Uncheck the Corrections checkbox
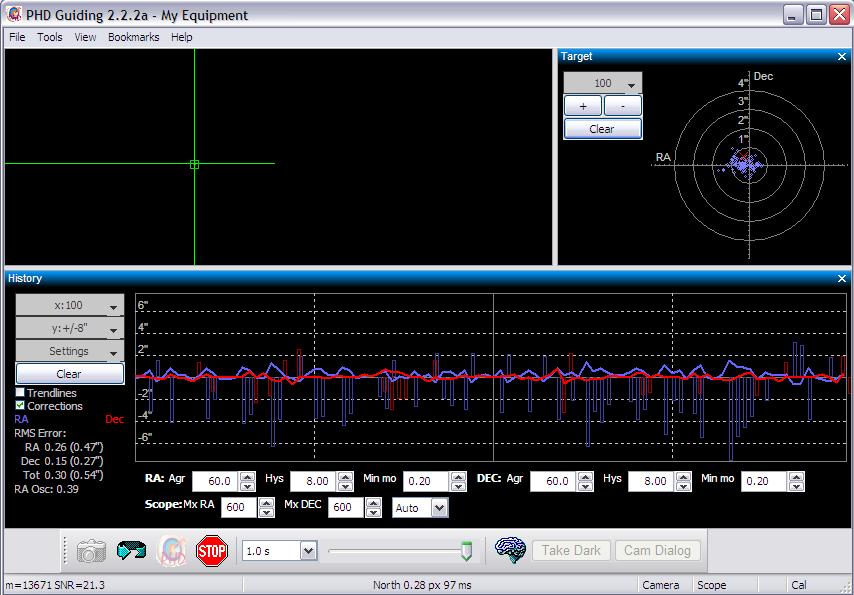 coord(20,405)
